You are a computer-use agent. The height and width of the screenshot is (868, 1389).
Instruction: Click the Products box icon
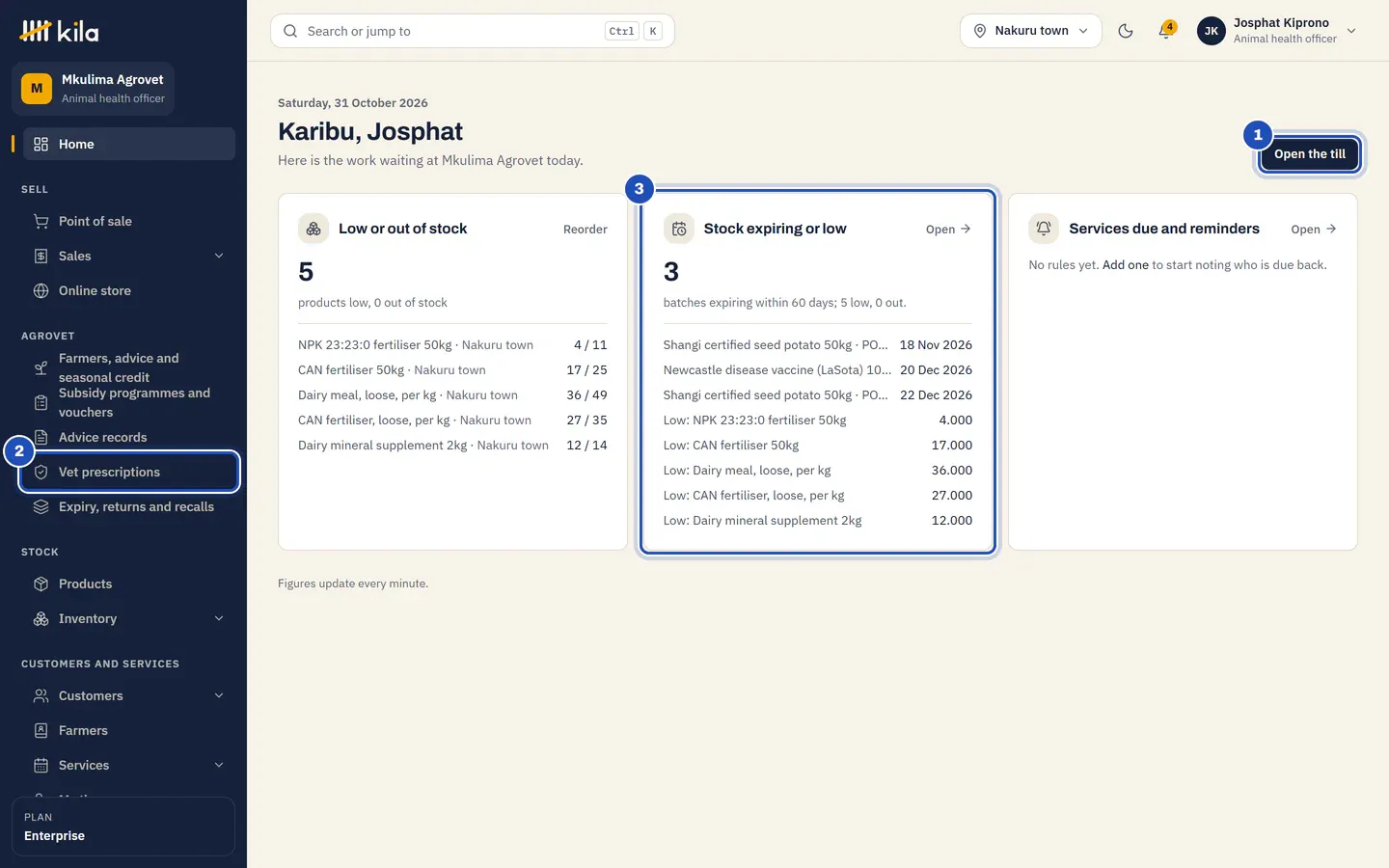pyautogui.click(x=41, y=583)
